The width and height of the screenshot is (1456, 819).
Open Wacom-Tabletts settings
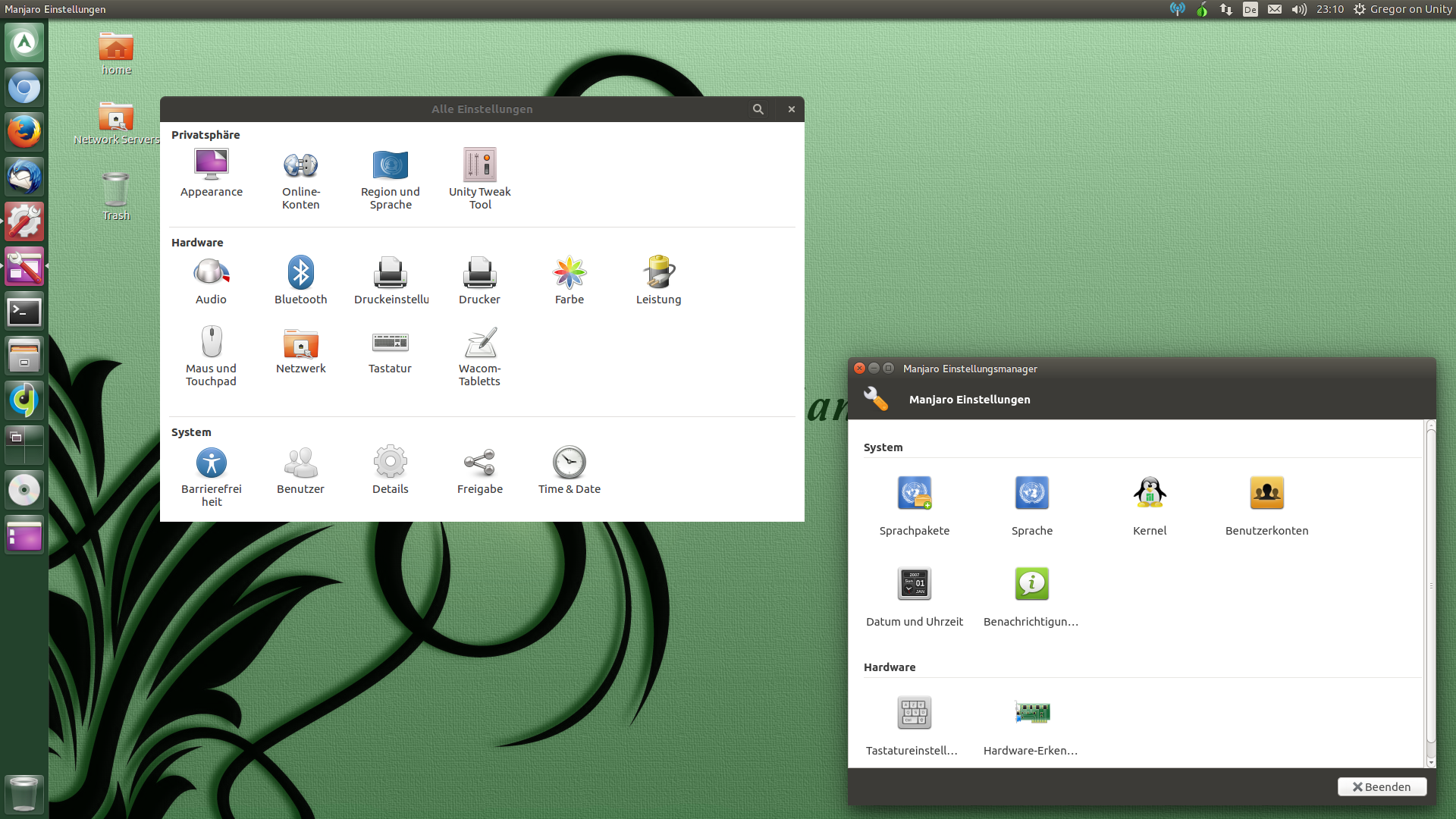479,356
